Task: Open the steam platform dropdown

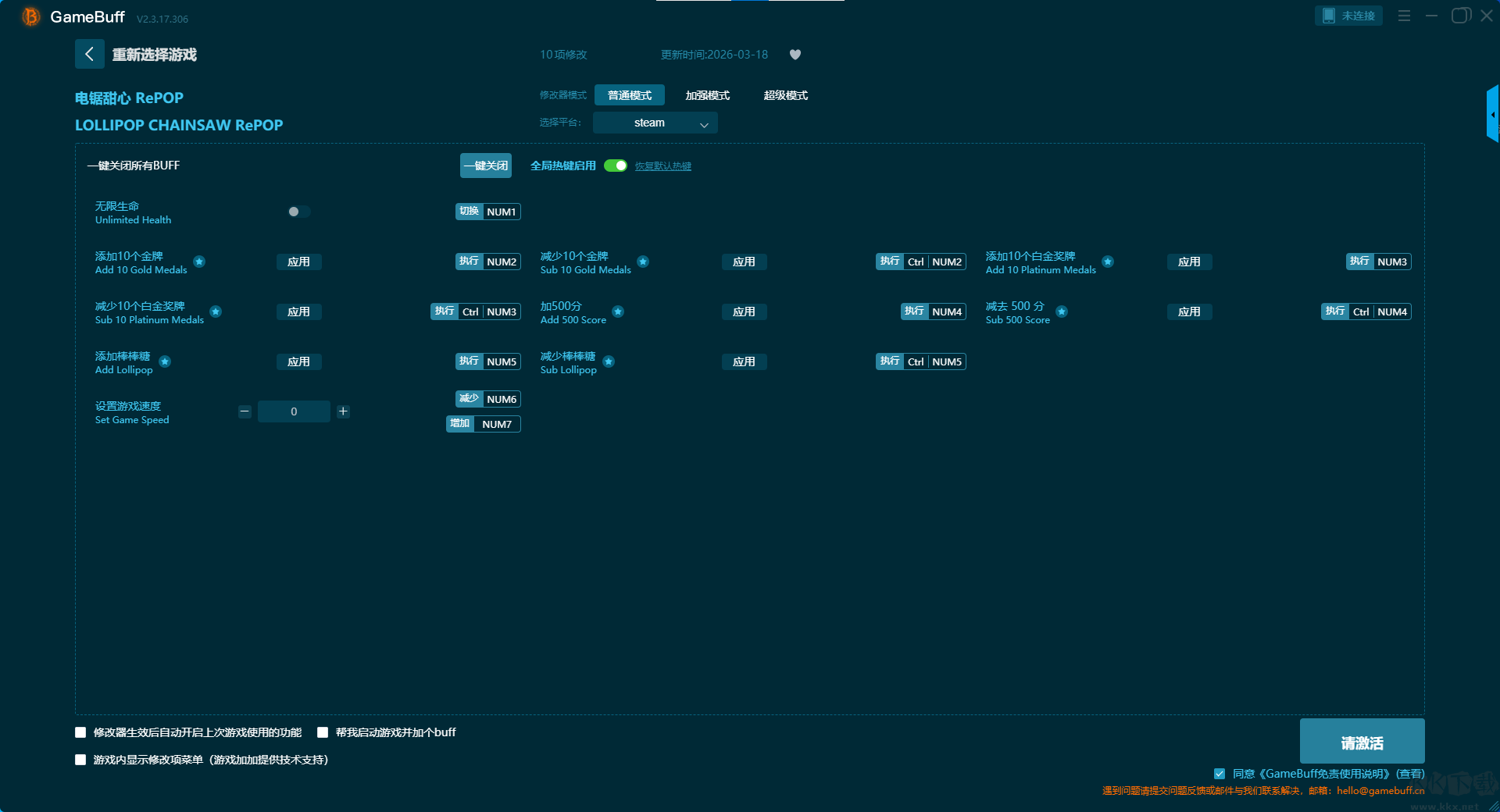Action: coord(655,123)
